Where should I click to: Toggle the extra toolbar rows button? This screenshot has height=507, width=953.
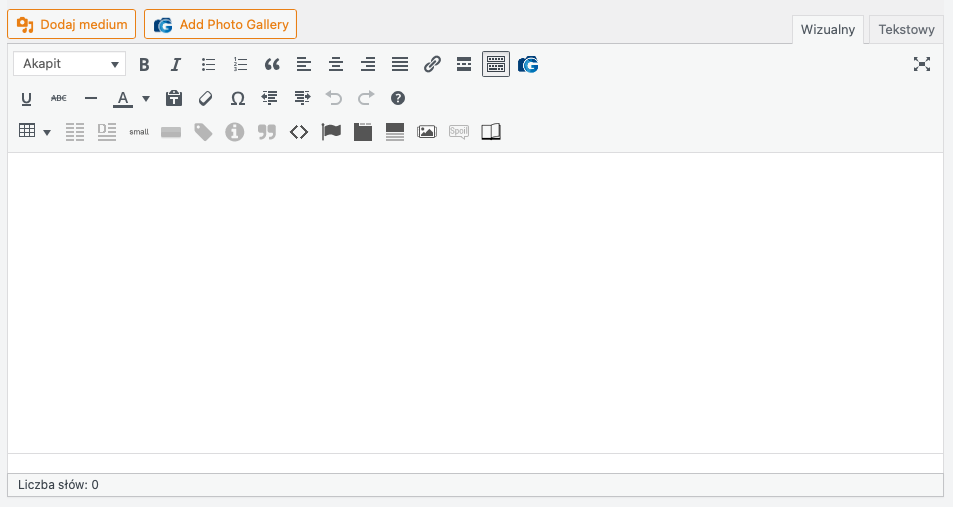pos(496,64)
